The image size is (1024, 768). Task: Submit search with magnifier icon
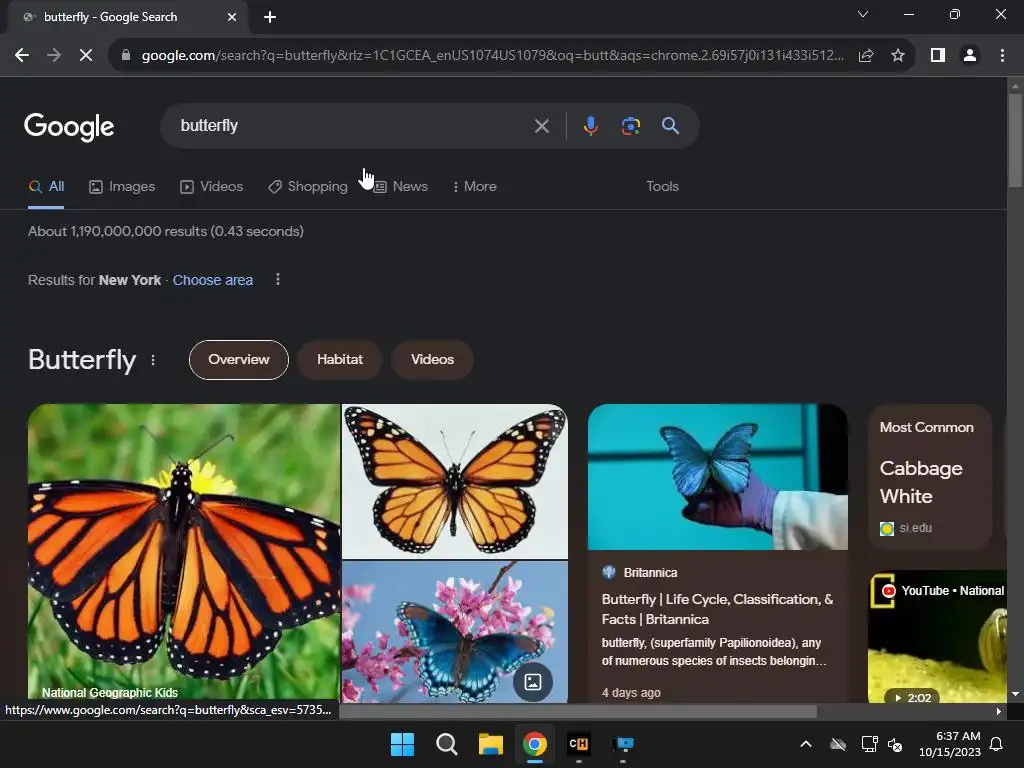point(670,125)
